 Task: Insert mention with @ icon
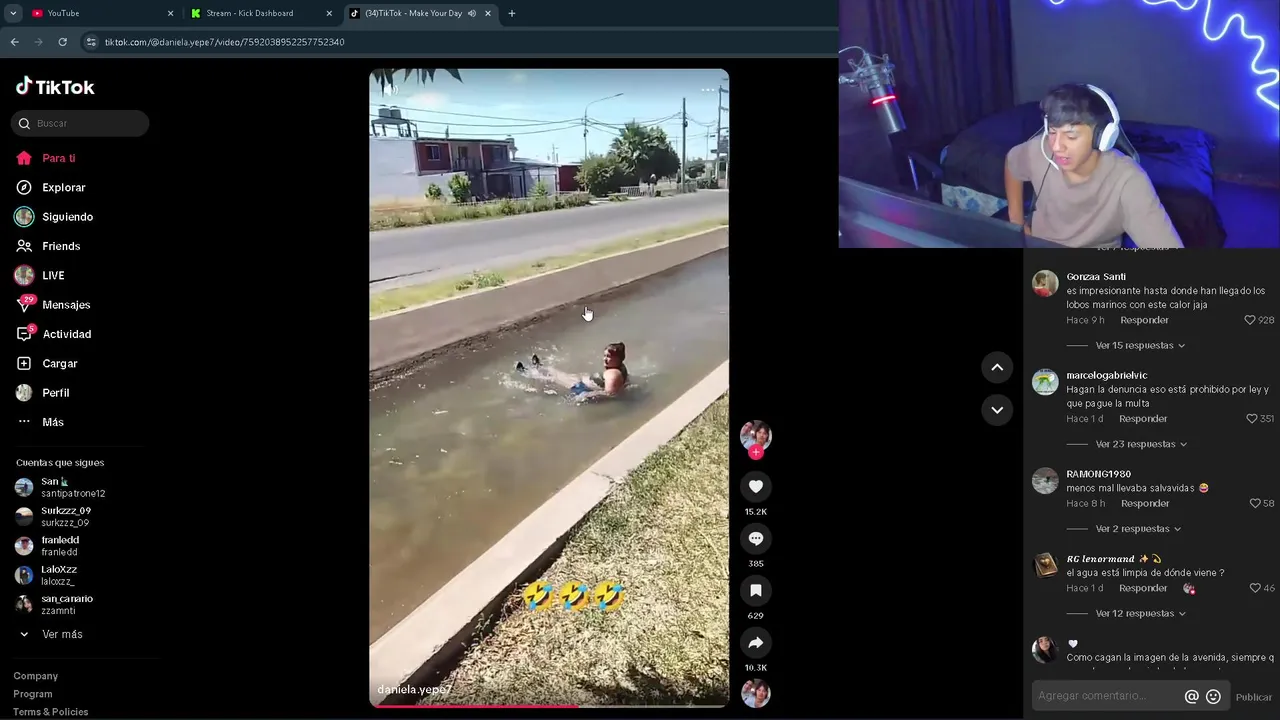pyautogui.click(x=1191, y=696)
